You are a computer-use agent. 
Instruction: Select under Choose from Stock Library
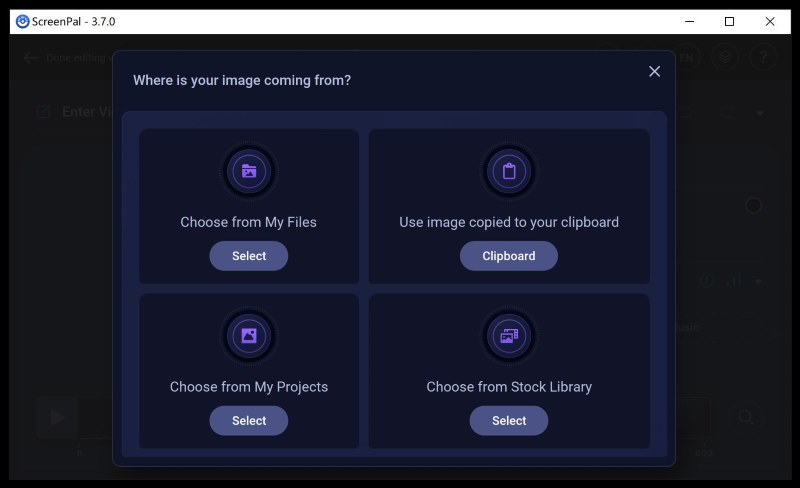pos(509,421)
